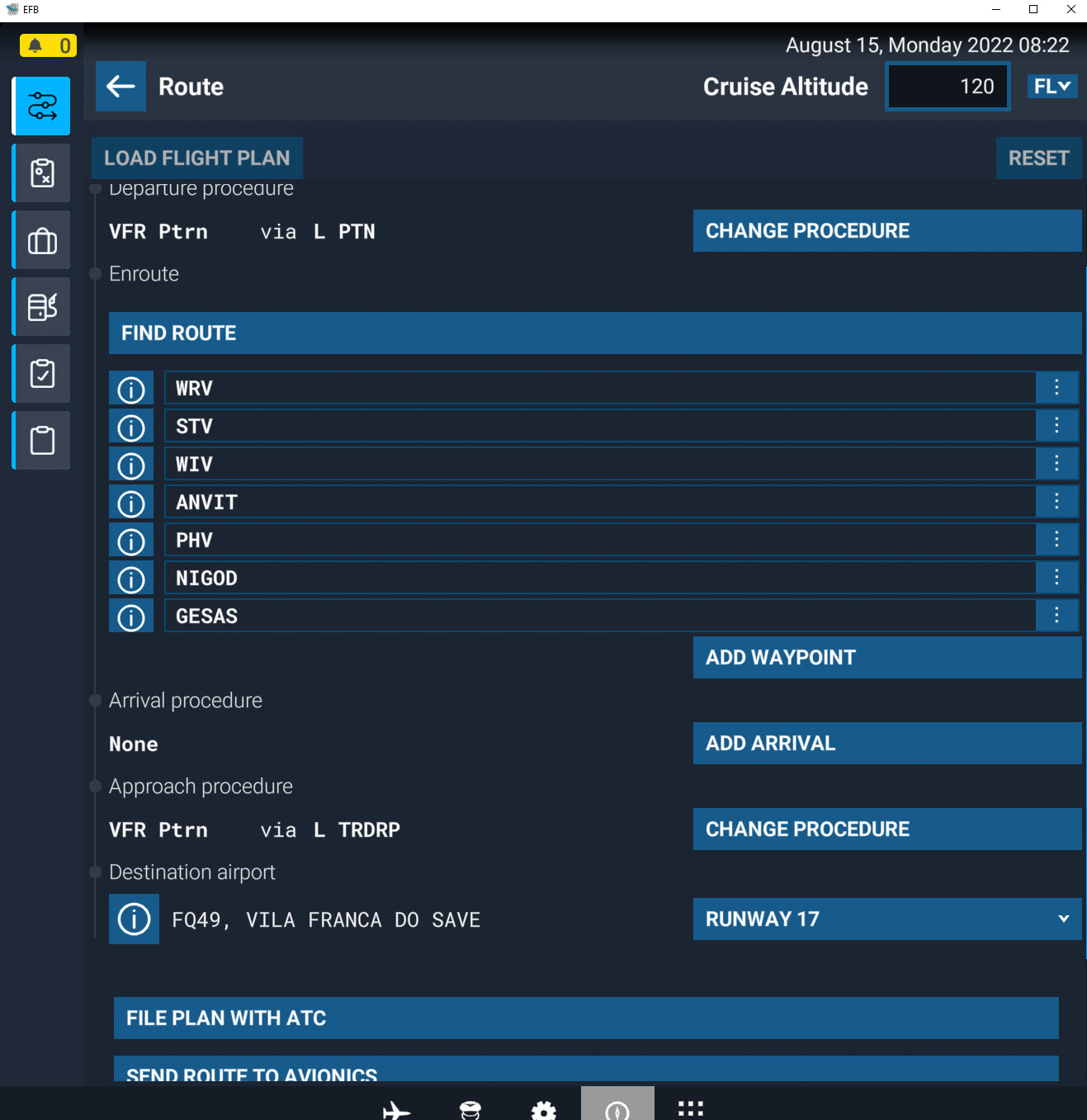Change the departure procedure
The height and width of the screenshot is (1120, 1087).
(887, 230)
